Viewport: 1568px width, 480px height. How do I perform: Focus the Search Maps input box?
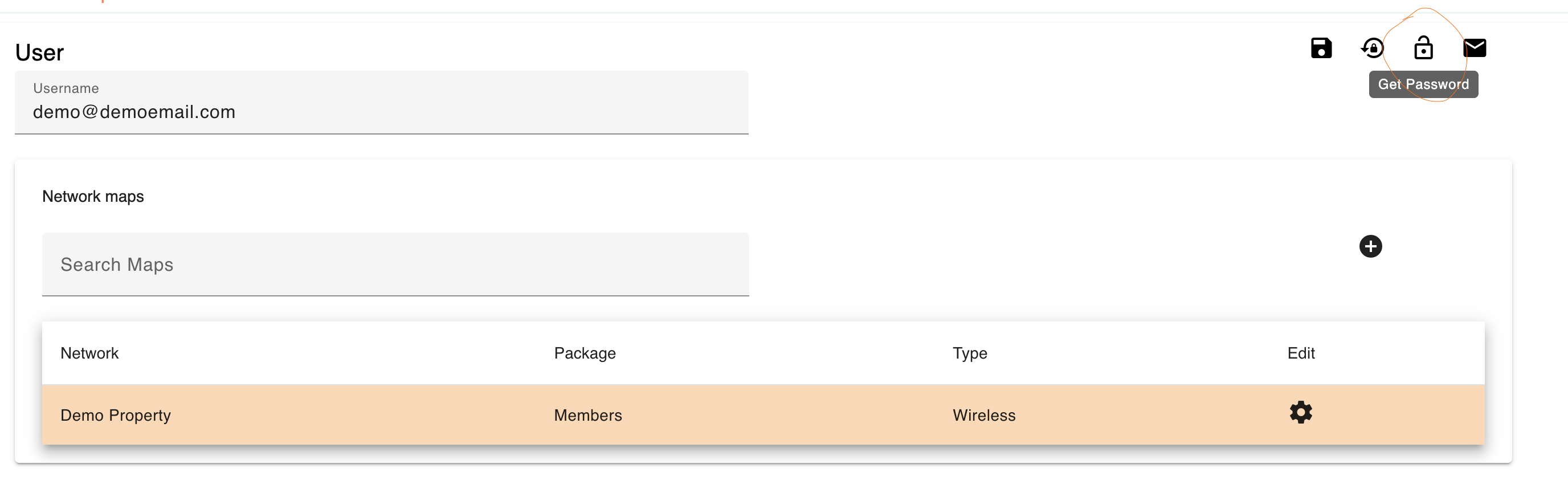395,265
